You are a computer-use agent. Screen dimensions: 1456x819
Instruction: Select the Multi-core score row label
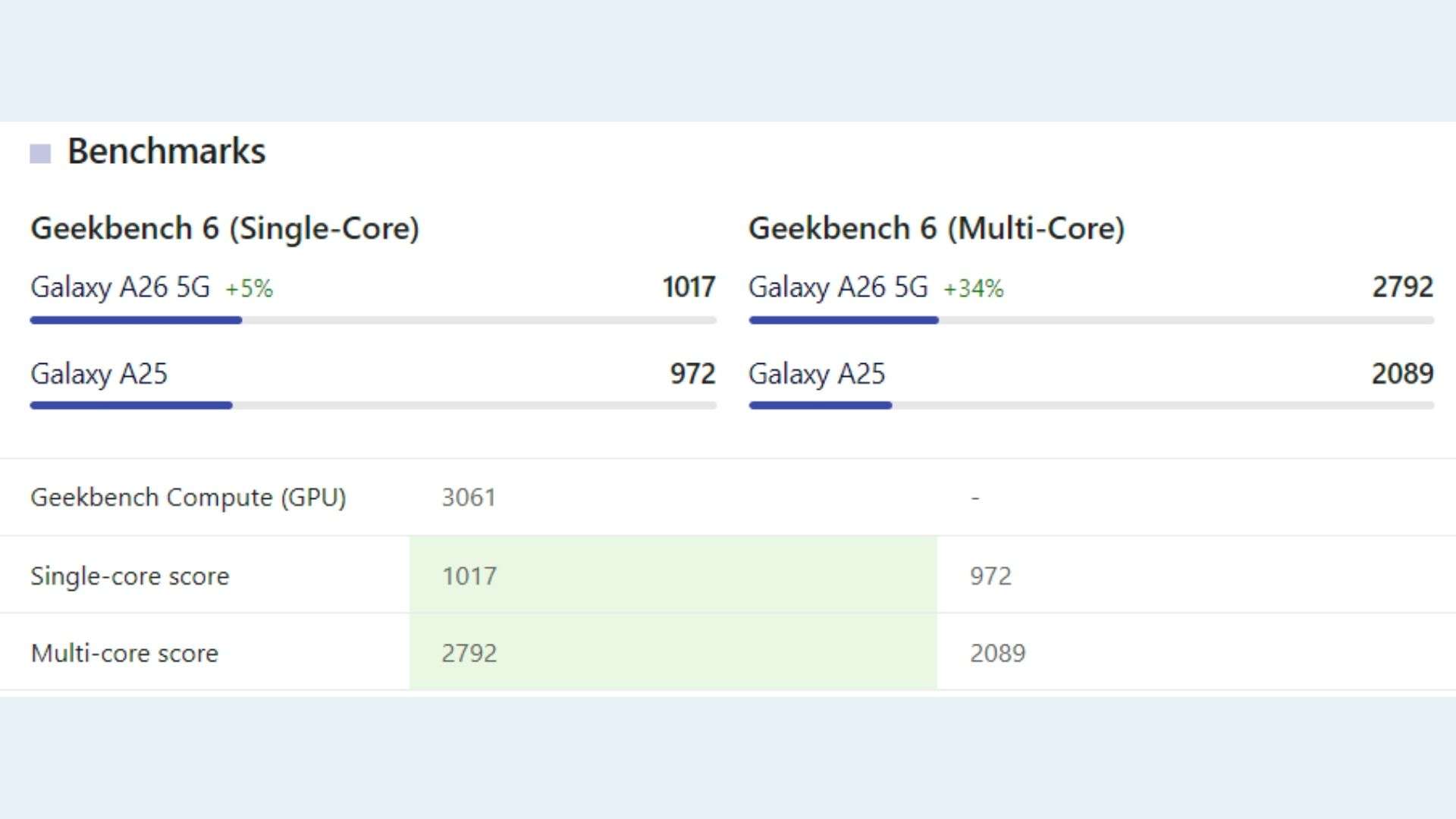(124, 653)
